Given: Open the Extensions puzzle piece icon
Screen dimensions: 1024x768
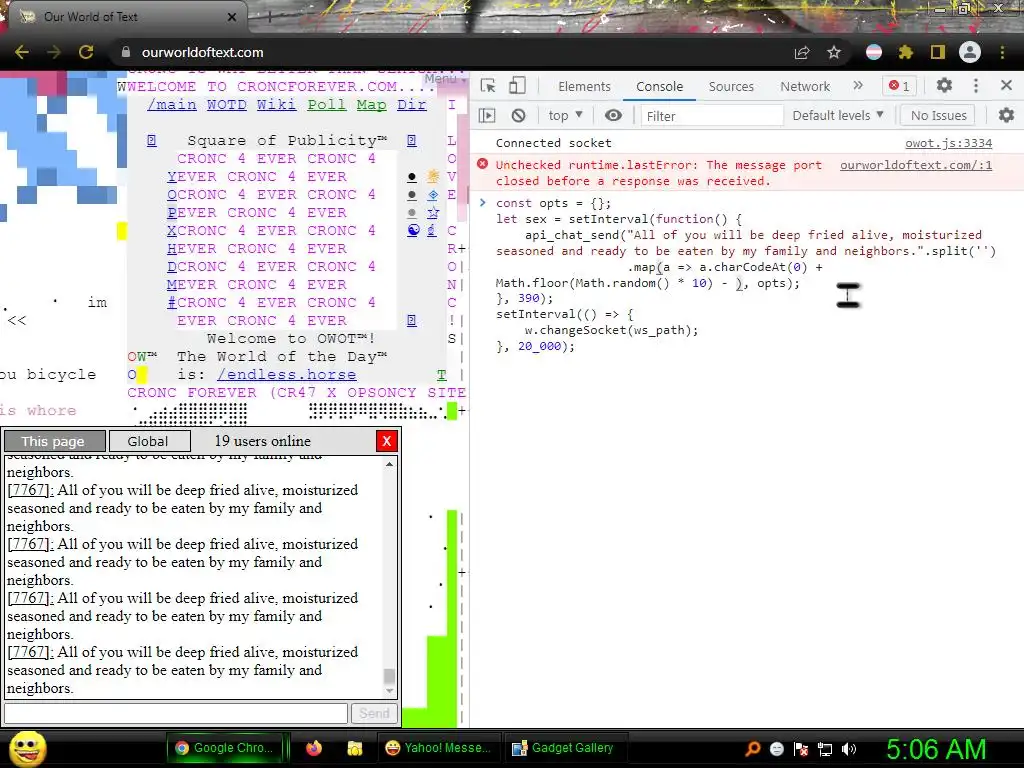Looking at the screenshot, I should (x=906, y=52).
